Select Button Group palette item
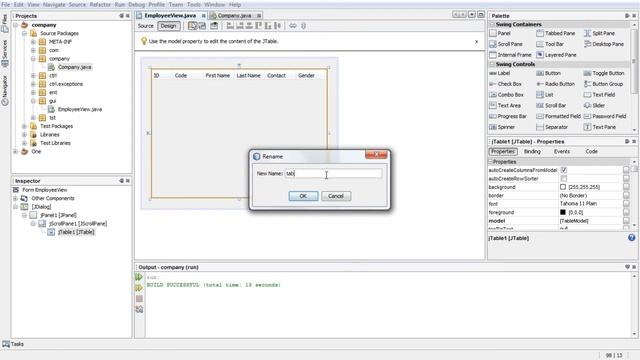 604,84
